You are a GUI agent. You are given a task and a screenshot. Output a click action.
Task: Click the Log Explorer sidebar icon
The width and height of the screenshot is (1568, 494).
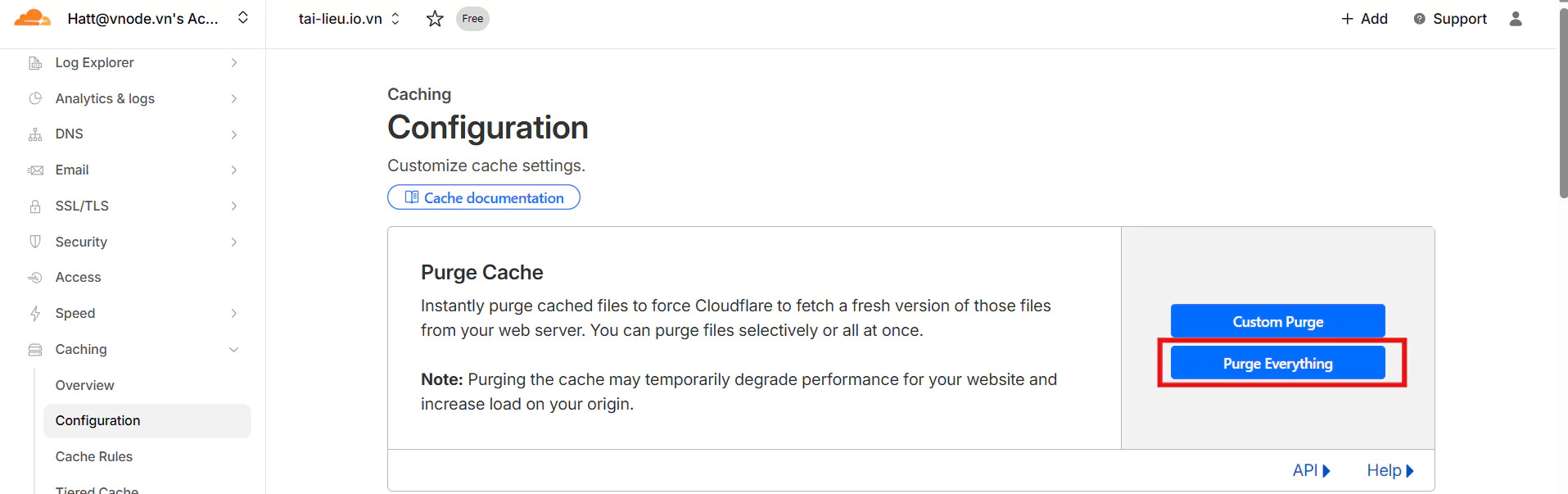point(35,63)
